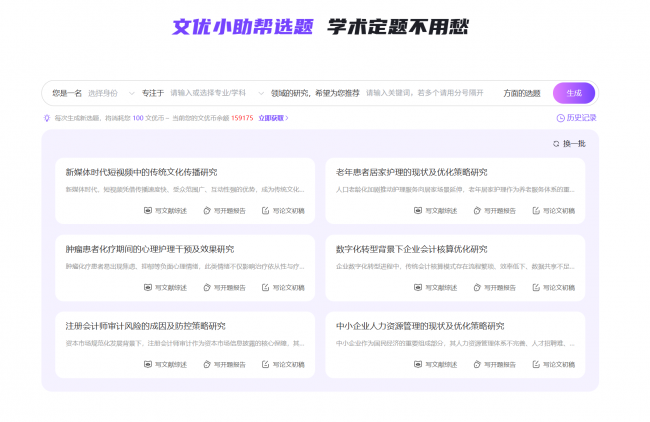
Task: Click 写文献综述 icon on 新媒体时代 card
Action: pos(148,211)
